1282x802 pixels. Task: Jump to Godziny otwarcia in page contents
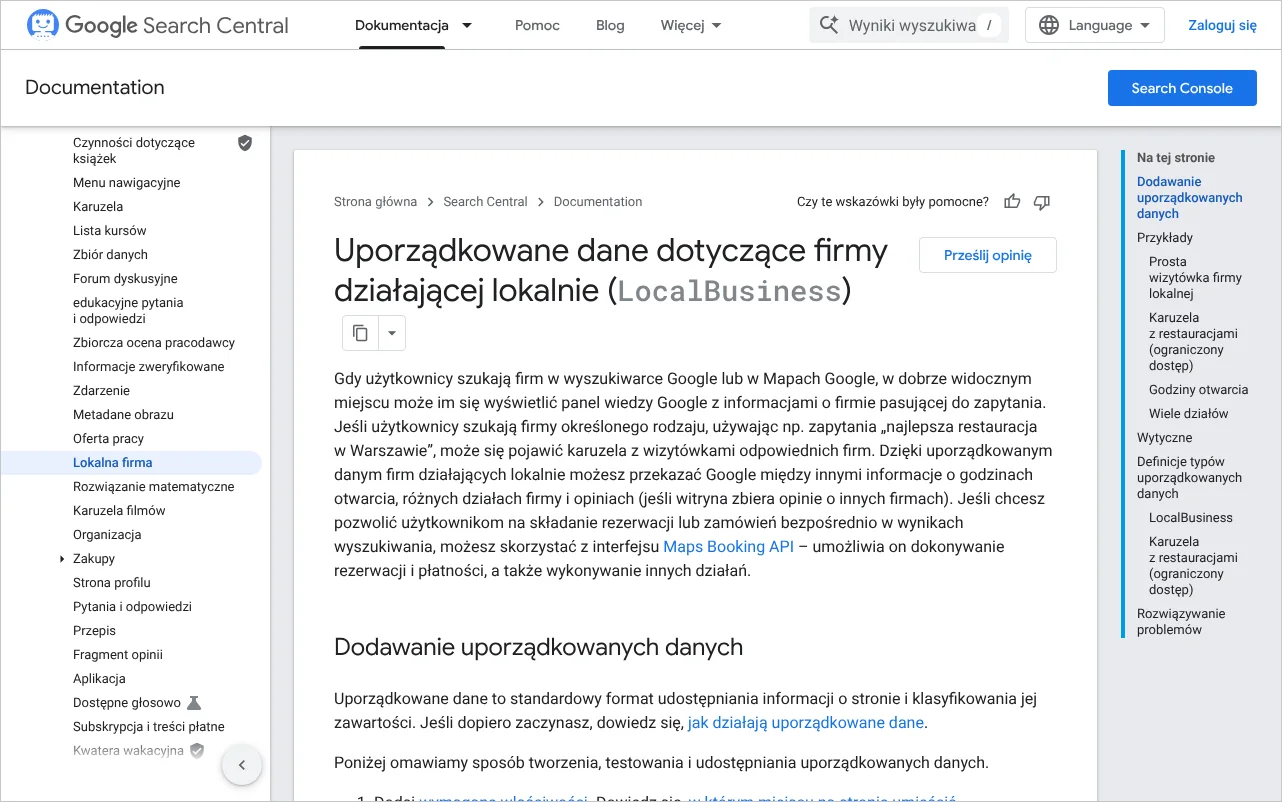point(1198,390)
